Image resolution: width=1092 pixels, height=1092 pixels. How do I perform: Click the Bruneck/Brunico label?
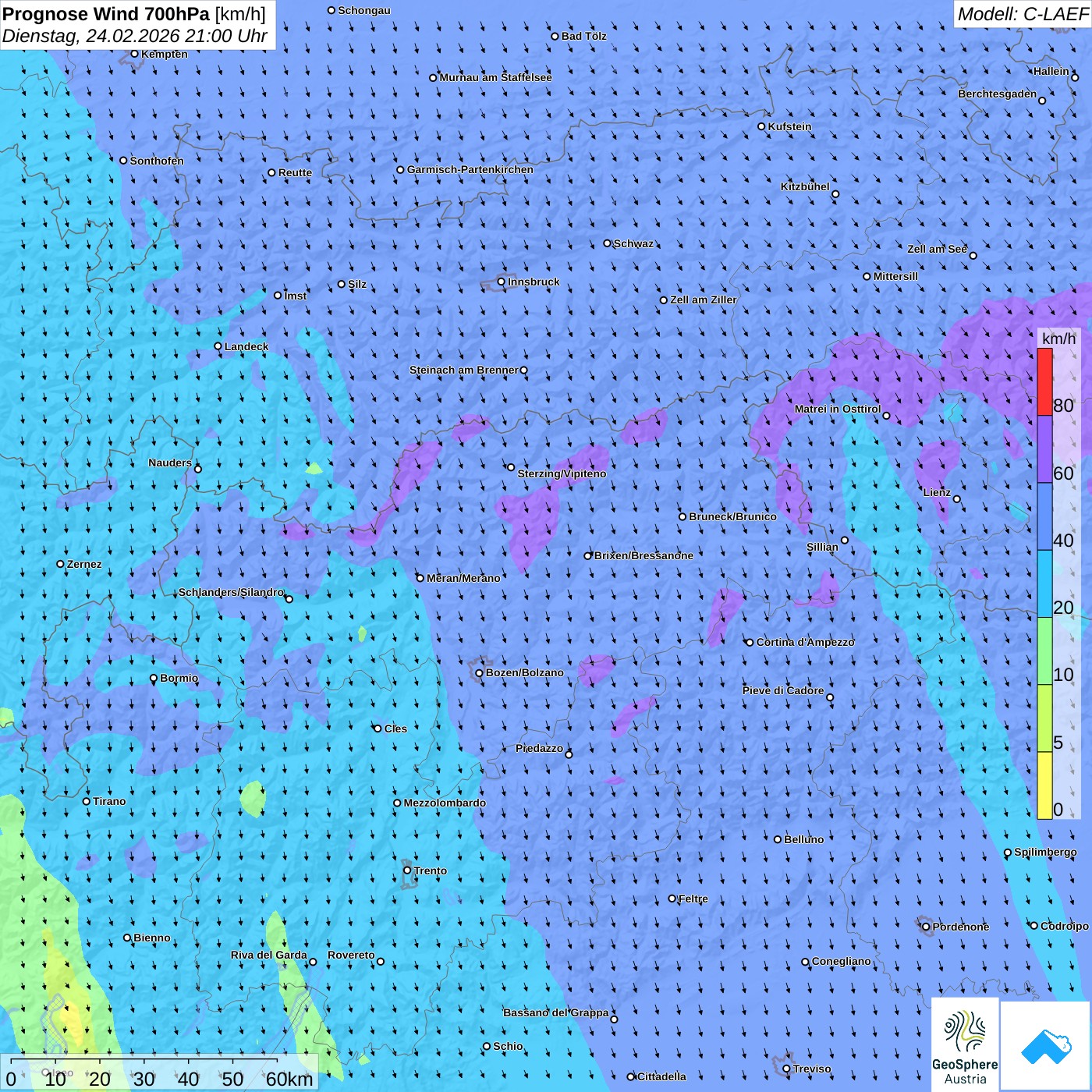[732, 516]
